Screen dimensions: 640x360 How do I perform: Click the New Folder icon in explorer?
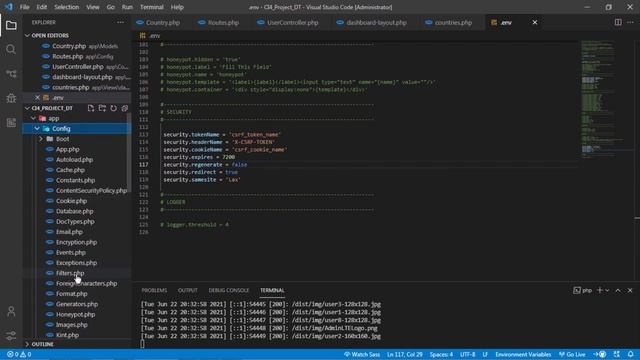point(102,108)
